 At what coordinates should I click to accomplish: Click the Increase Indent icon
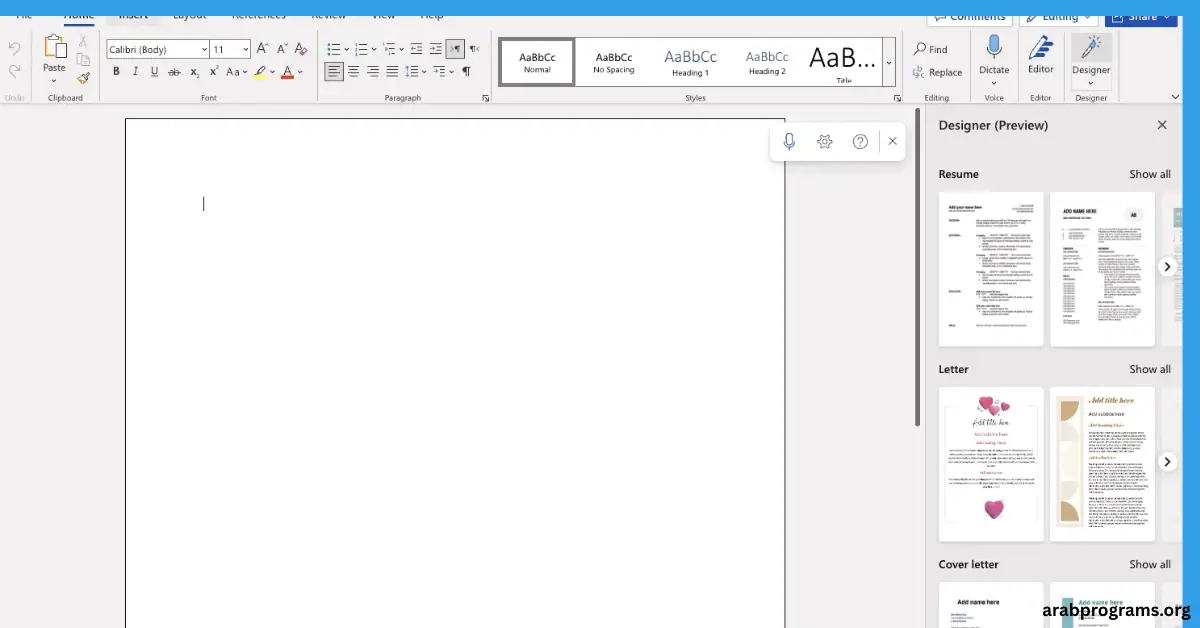point(436,48)
